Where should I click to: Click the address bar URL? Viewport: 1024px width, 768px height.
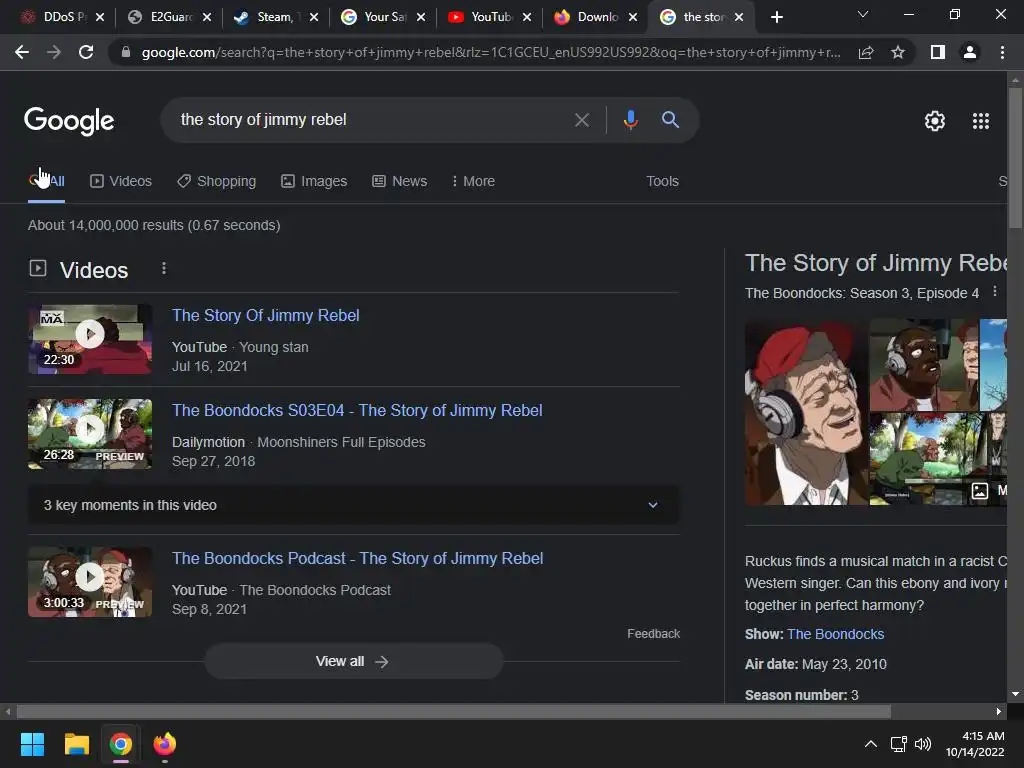pyautogui.click(x=491, y=52)
